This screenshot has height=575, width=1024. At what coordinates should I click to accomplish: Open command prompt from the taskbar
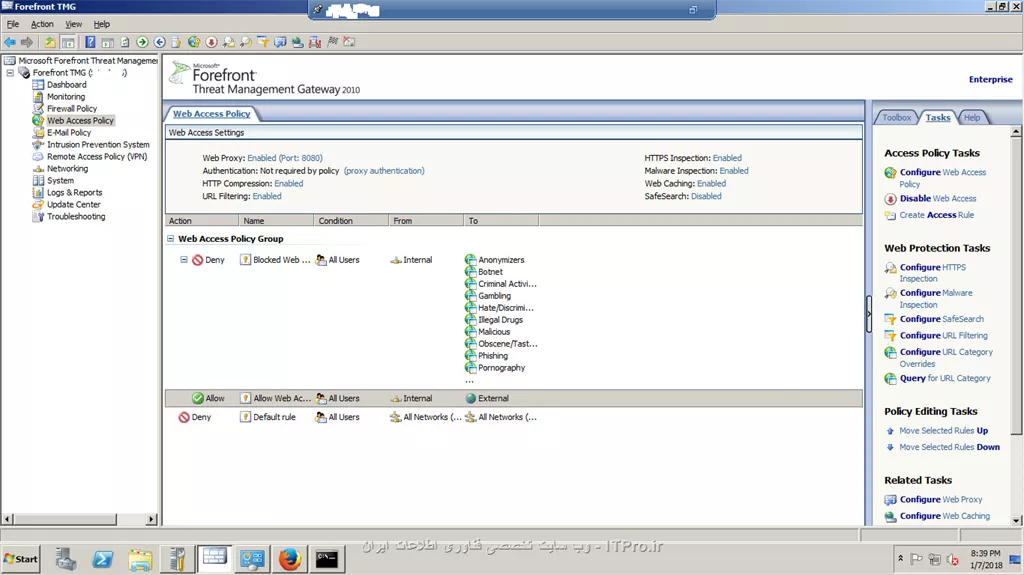[327, 559]
